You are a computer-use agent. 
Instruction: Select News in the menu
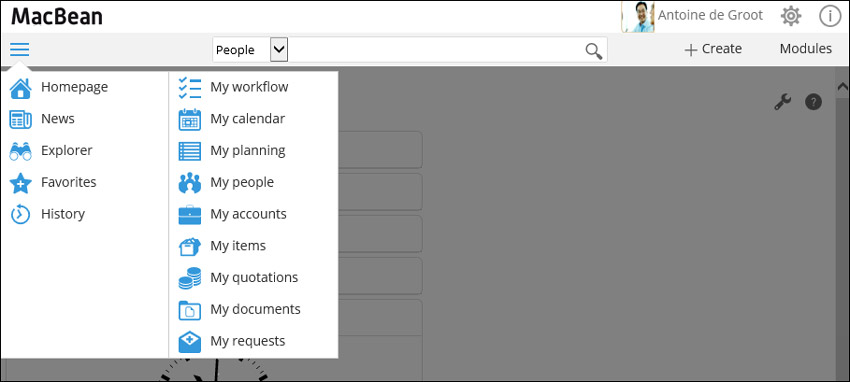[57, 119]
